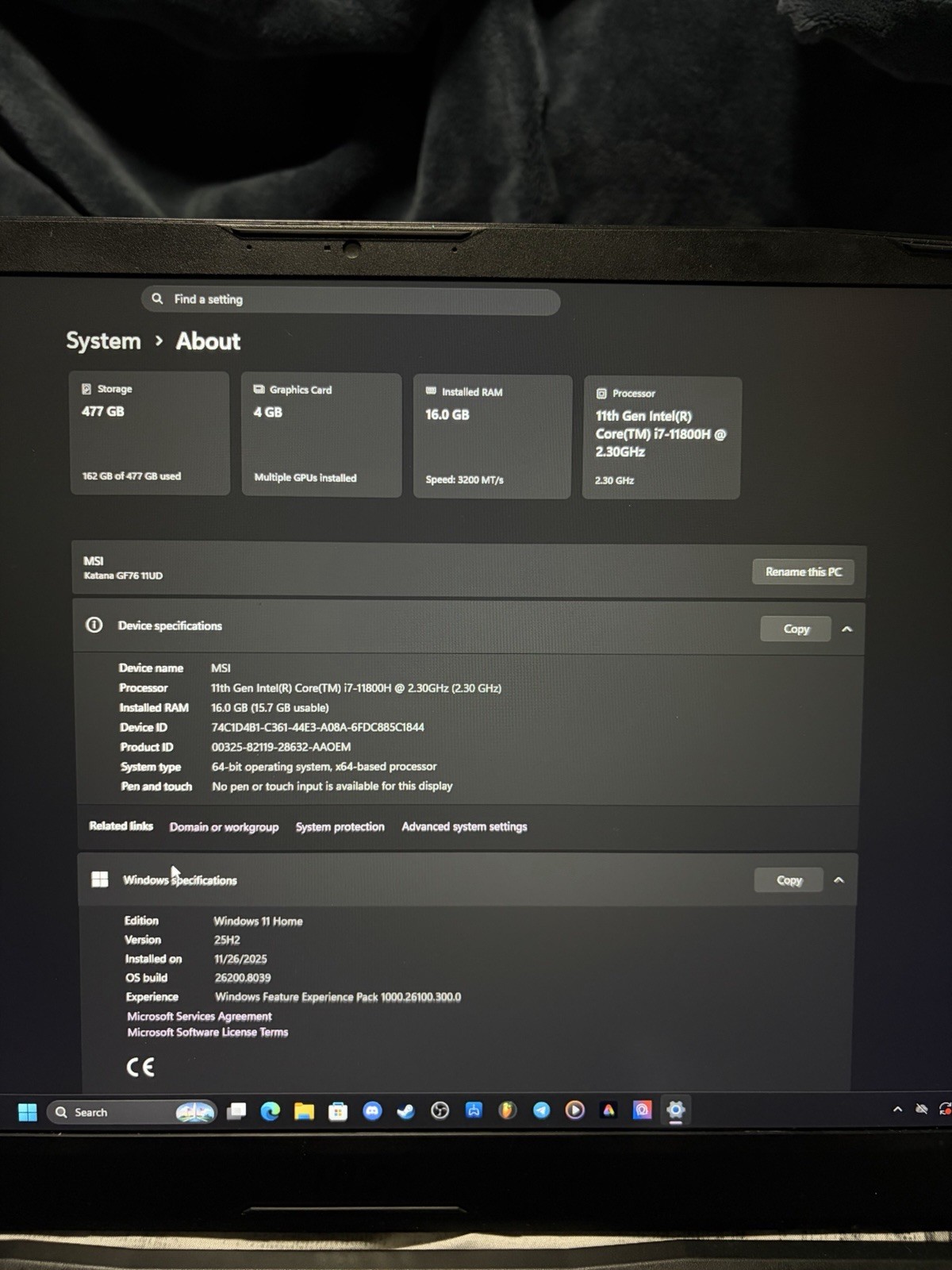952x1270 pixels.
Task: Select the Installed RAM value 16.0 GB (15.7 GB usable)
Action: point(270,707)
